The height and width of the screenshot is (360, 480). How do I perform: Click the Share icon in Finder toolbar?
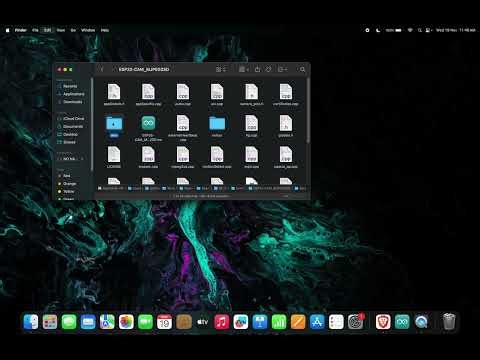click(257, 69)
